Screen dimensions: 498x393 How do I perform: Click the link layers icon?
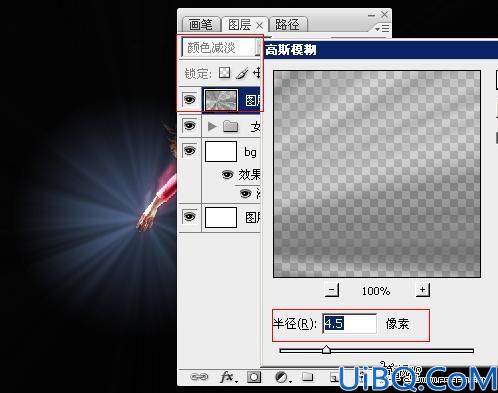[x=199, y=377]
